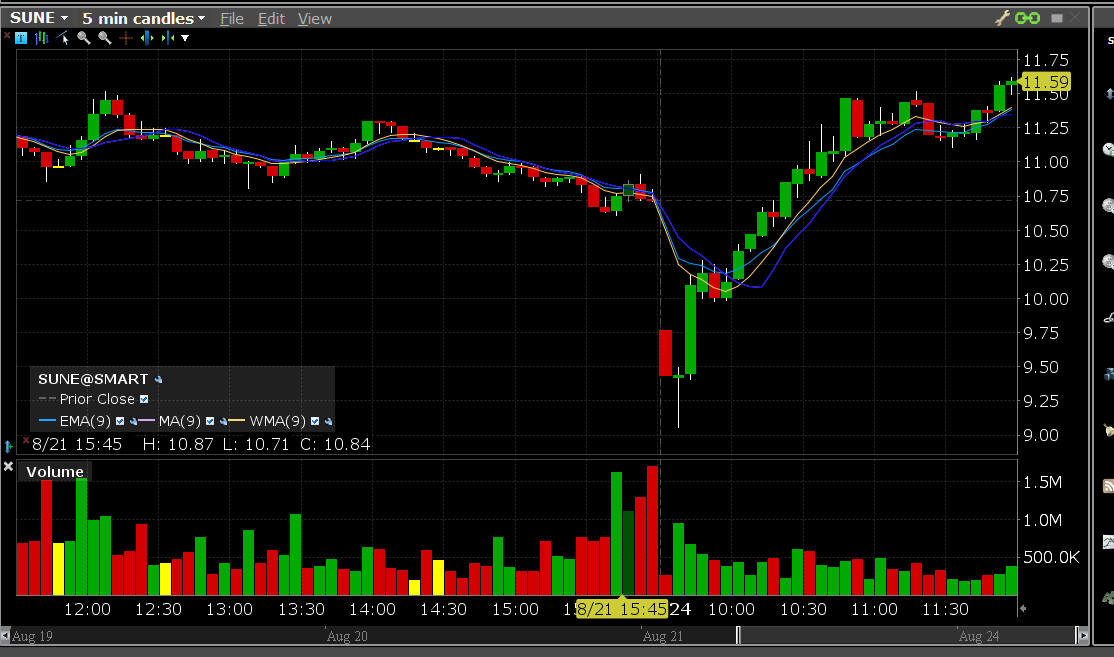
Task: Click the second magnifying glass zoom icon
Action: [104, 38]
